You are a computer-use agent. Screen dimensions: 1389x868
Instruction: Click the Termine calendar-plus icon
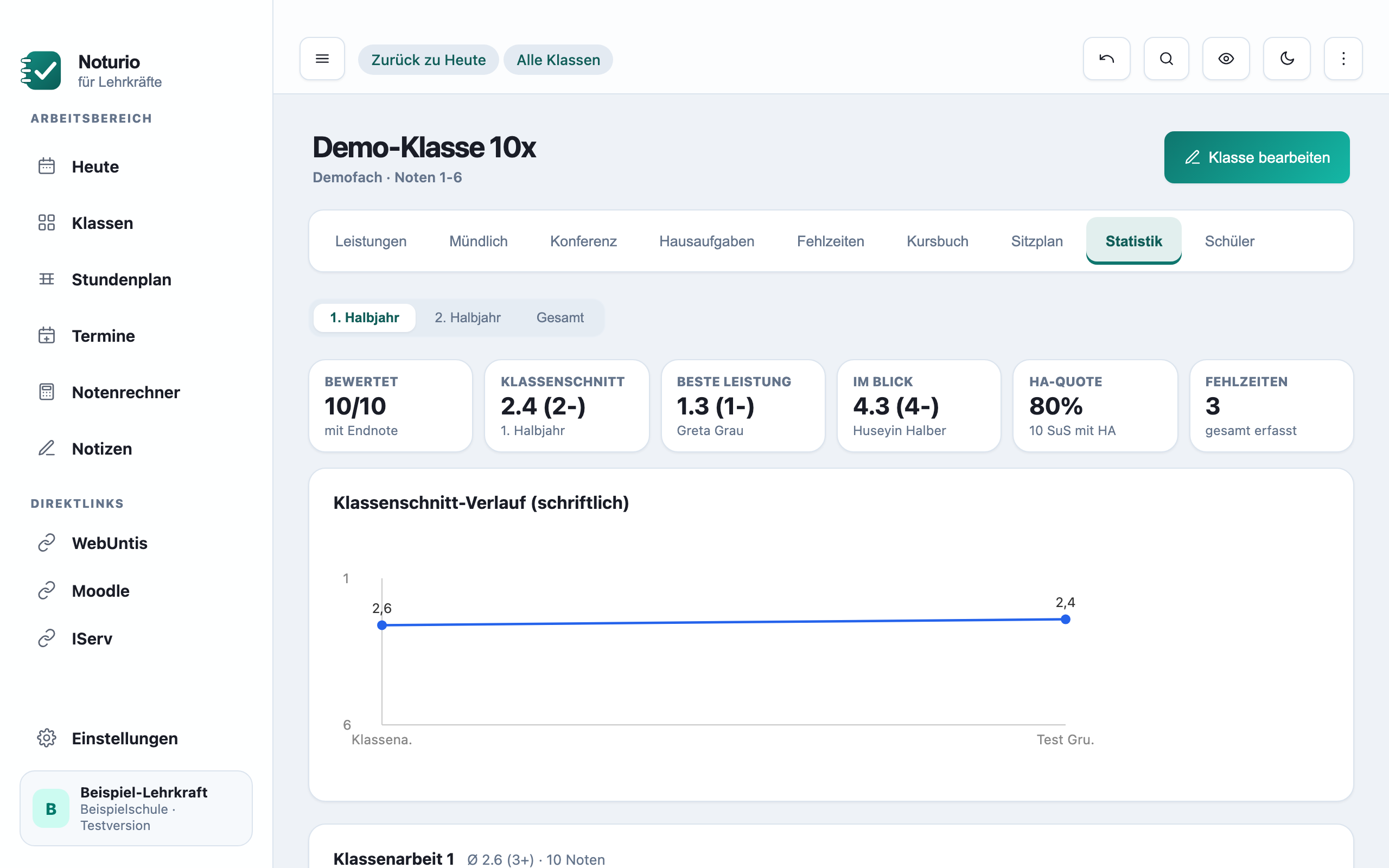47,335
